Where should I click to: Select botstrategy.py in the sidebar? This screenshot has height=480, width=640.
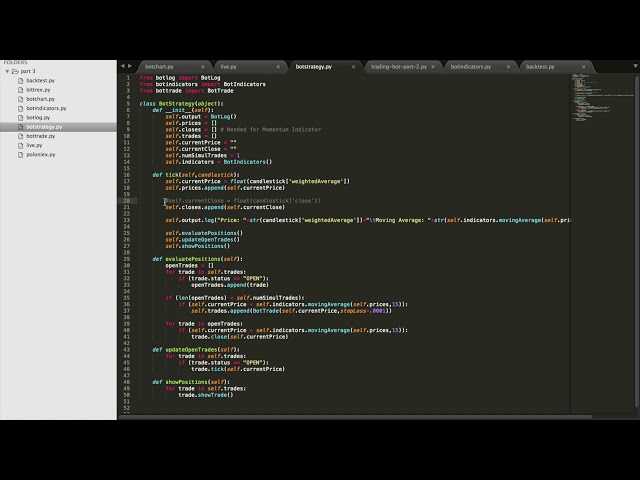click(44, 127)
